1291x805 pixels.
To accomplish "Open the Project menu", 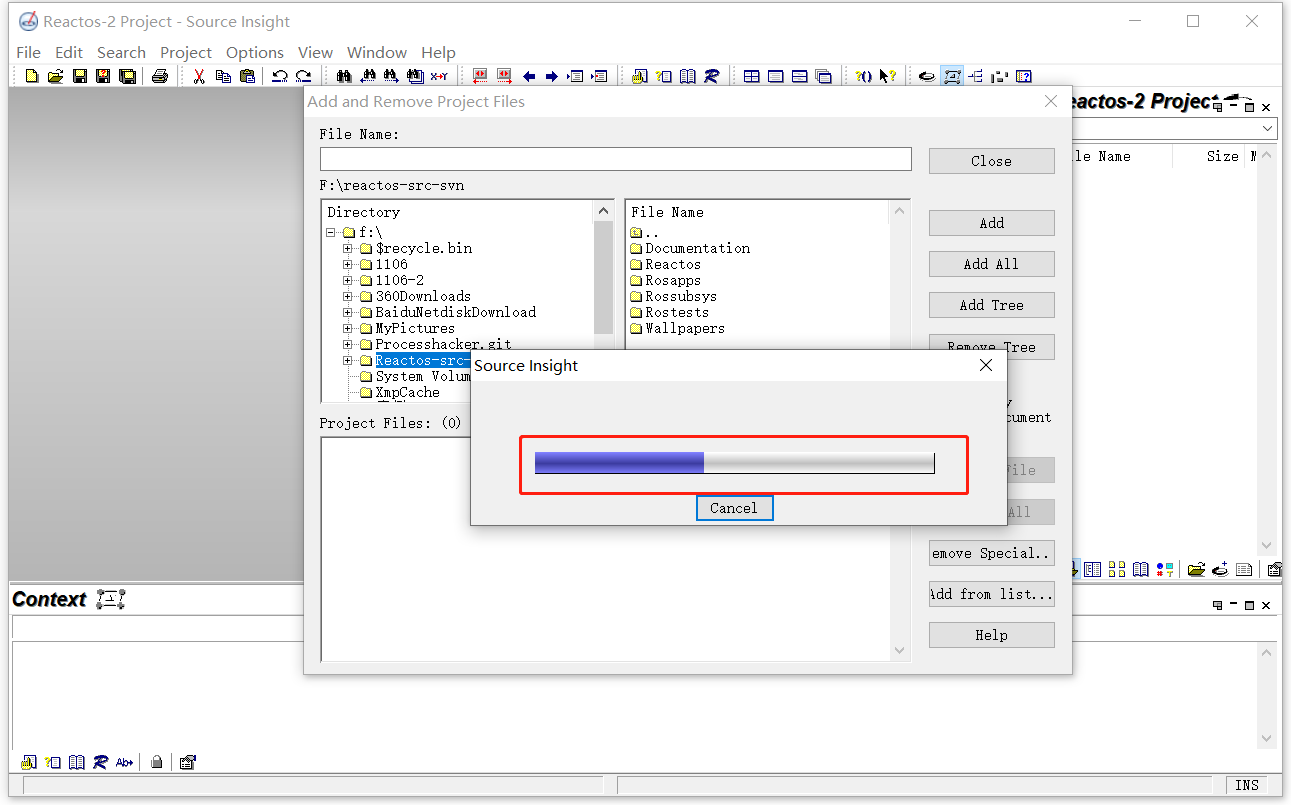I will [186, 52].
